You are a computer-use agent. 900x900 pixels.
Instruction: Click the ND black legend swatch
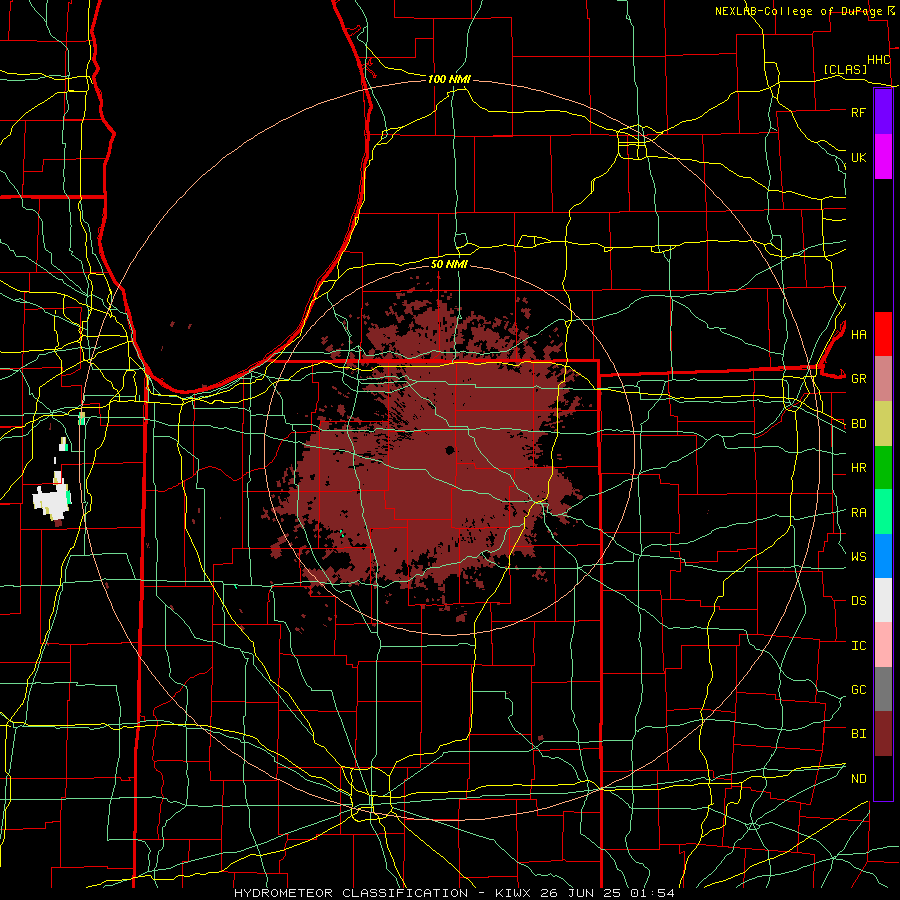883,778
